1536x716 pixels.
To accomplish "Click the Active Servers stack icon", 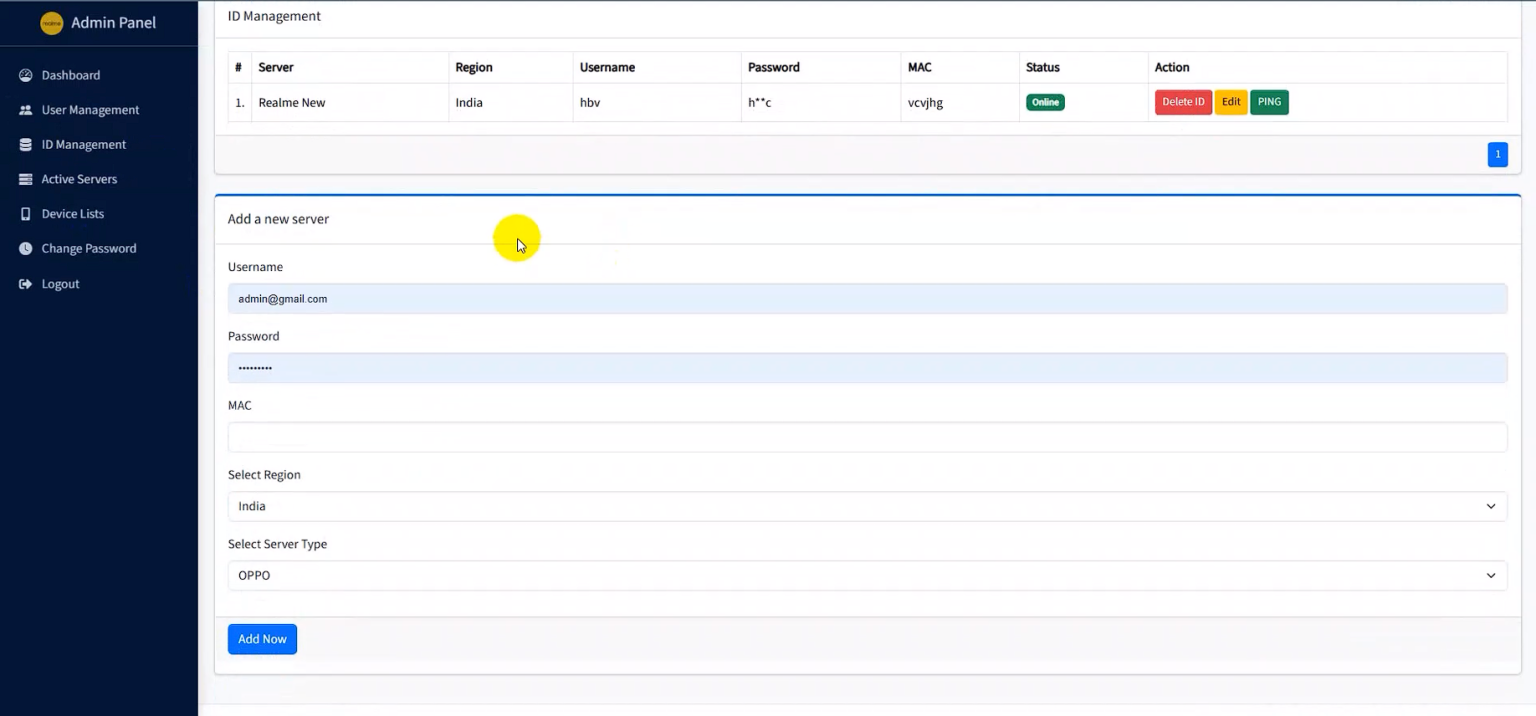I will pos(26,179).
